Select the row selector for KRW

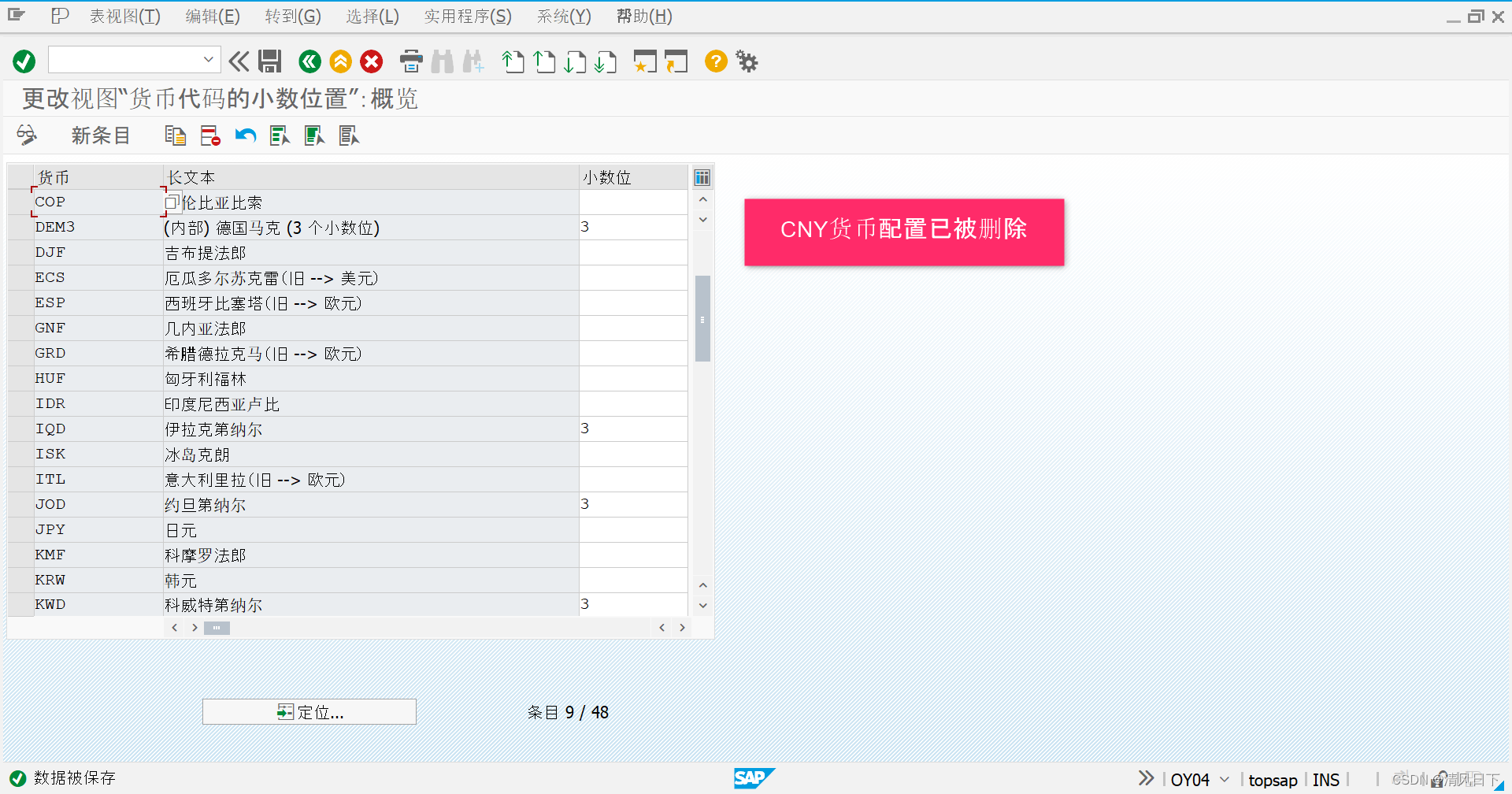(x=20, y=581)
